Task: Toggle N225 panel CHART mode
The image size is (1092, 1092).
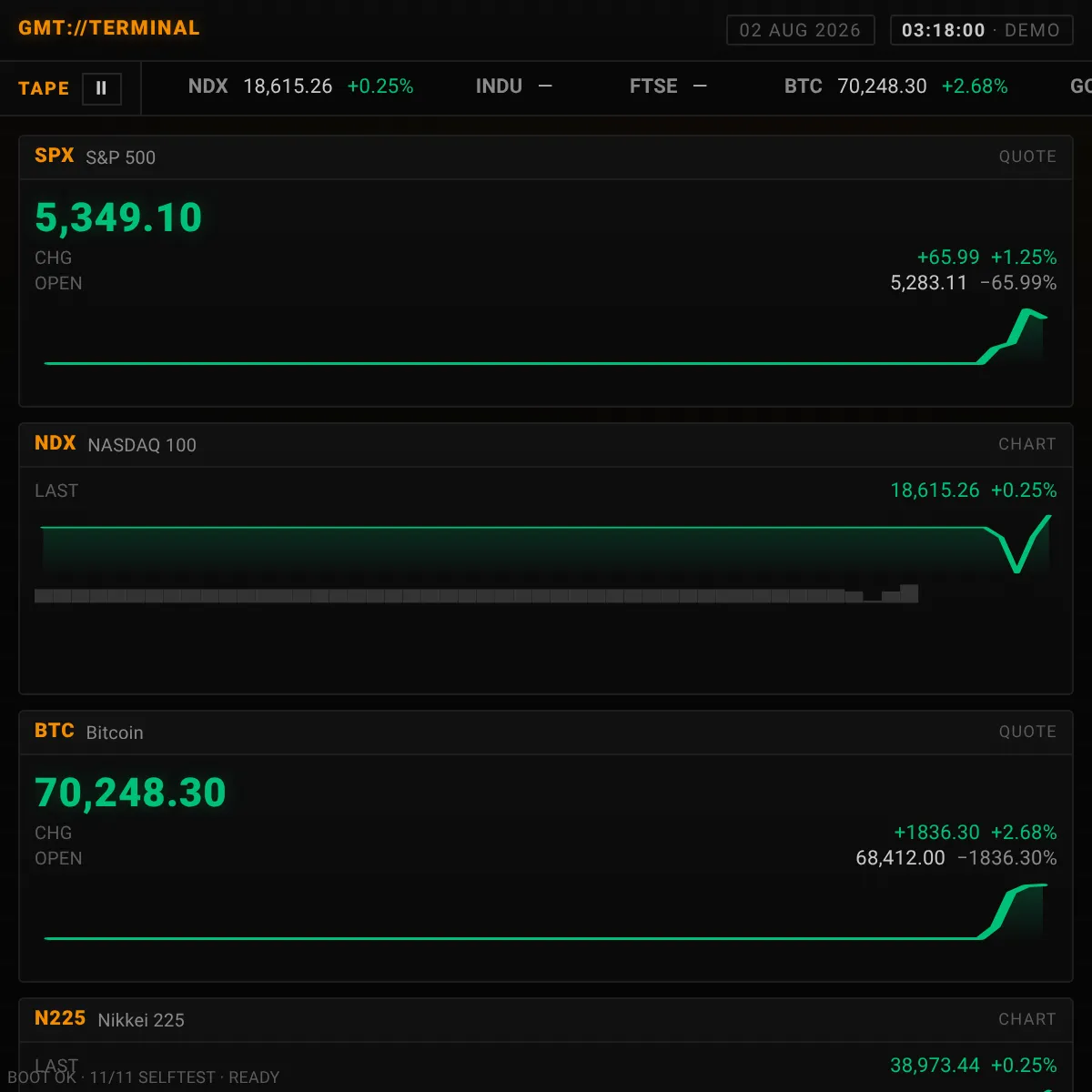Action: tap(1027, 1019)
